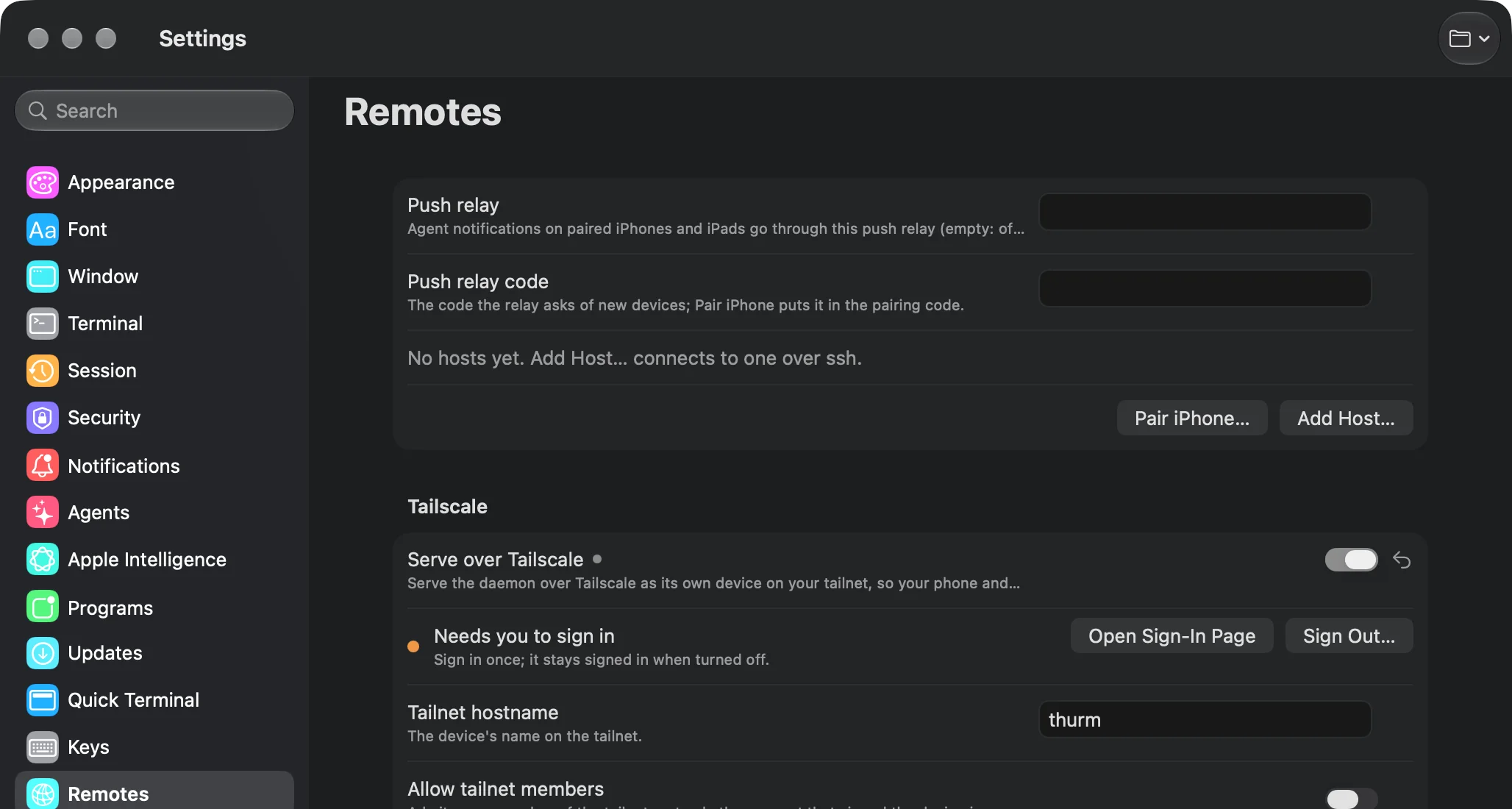Select the Notifications bell icon
Screen dimensions: 1512x809
pos(43,466)
